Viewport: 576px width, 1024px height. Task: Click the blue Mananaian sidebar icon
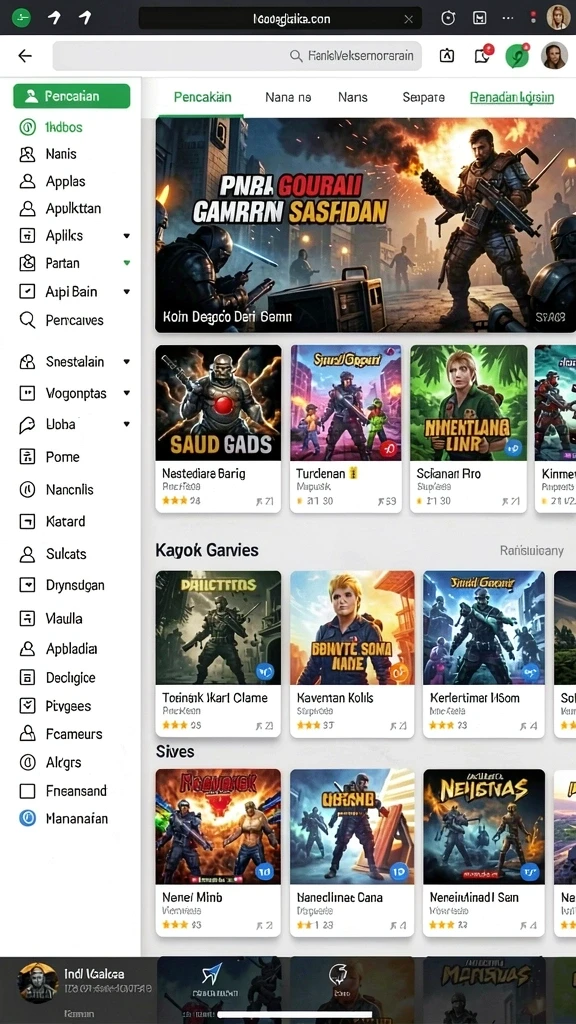coord(27,818)
